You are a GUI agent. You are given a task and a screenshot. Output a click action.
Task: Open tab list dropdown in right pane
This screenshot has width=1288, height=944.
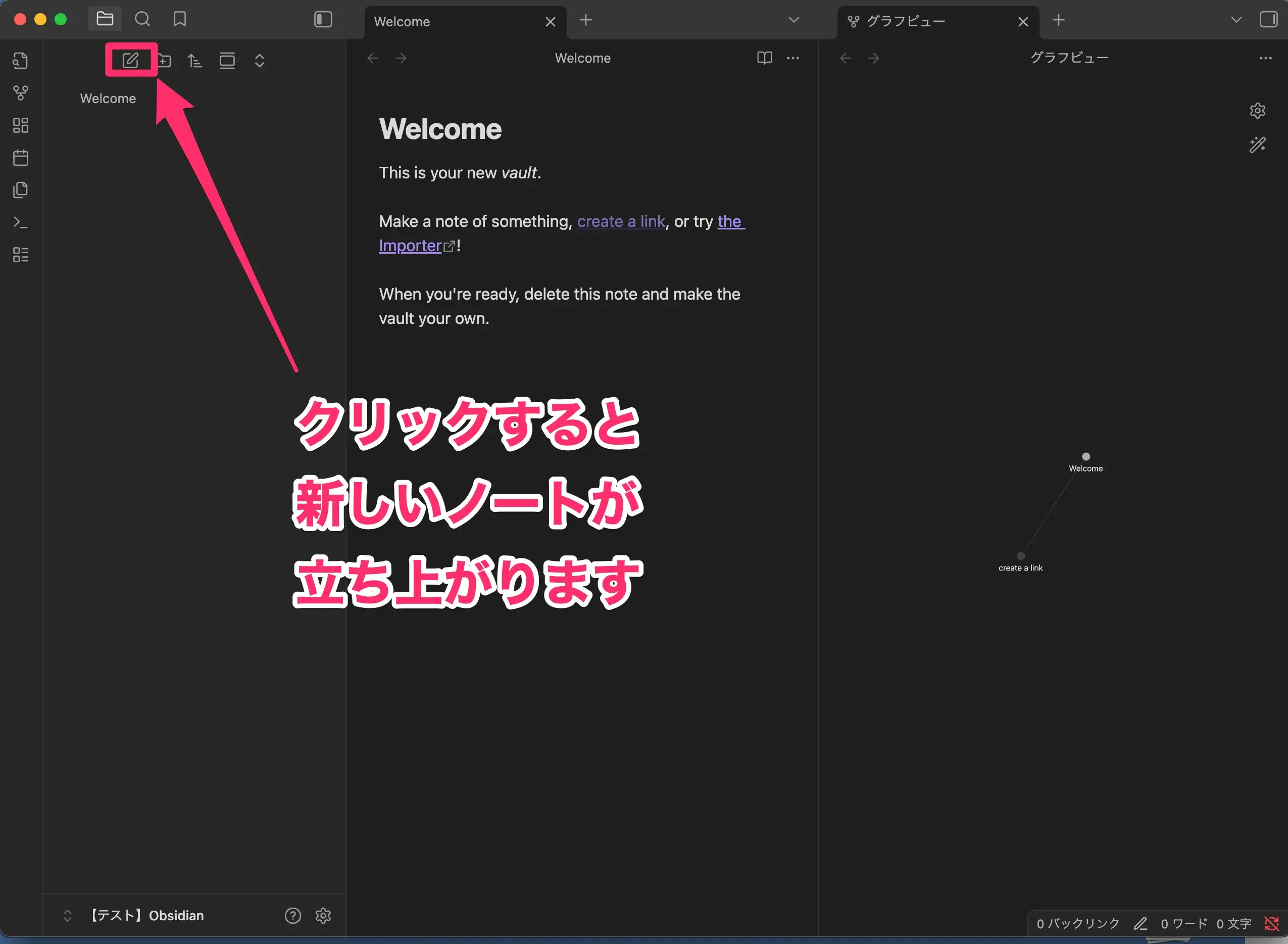click(x=1236, y=20)
